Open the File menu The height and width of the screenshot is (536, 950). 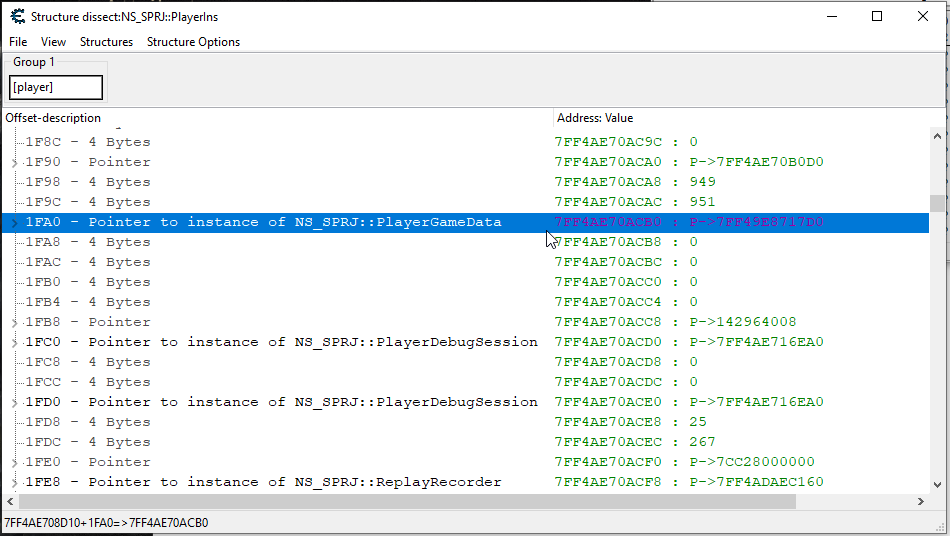coord(18,42)
